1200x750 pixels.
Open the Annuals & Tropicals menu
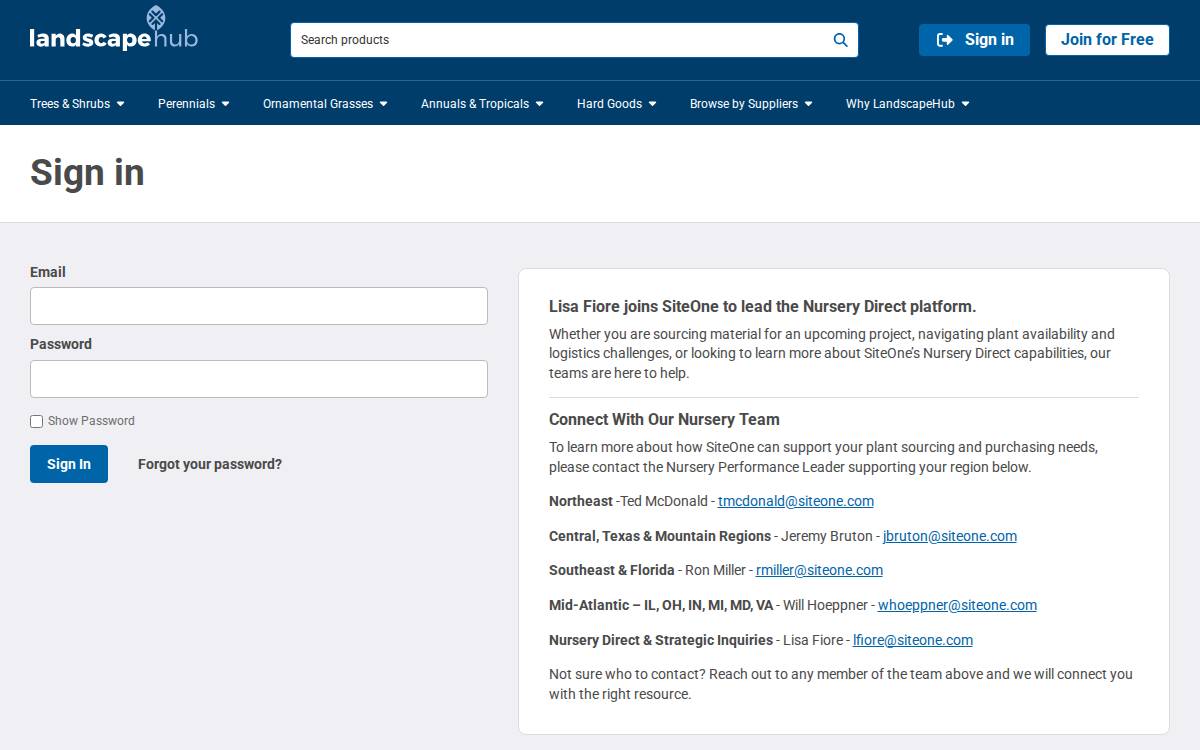(x=482, y=103)
